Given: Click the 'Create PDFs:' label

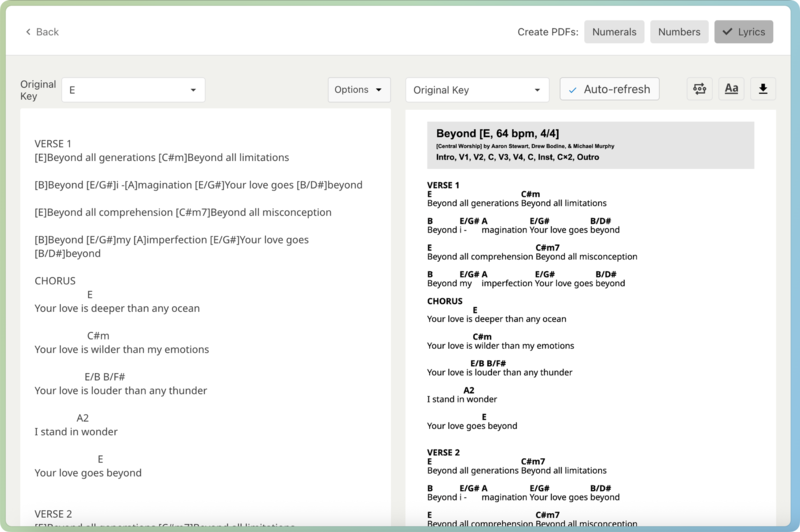Looking at the screenshot, I should (x=547, y=32).
